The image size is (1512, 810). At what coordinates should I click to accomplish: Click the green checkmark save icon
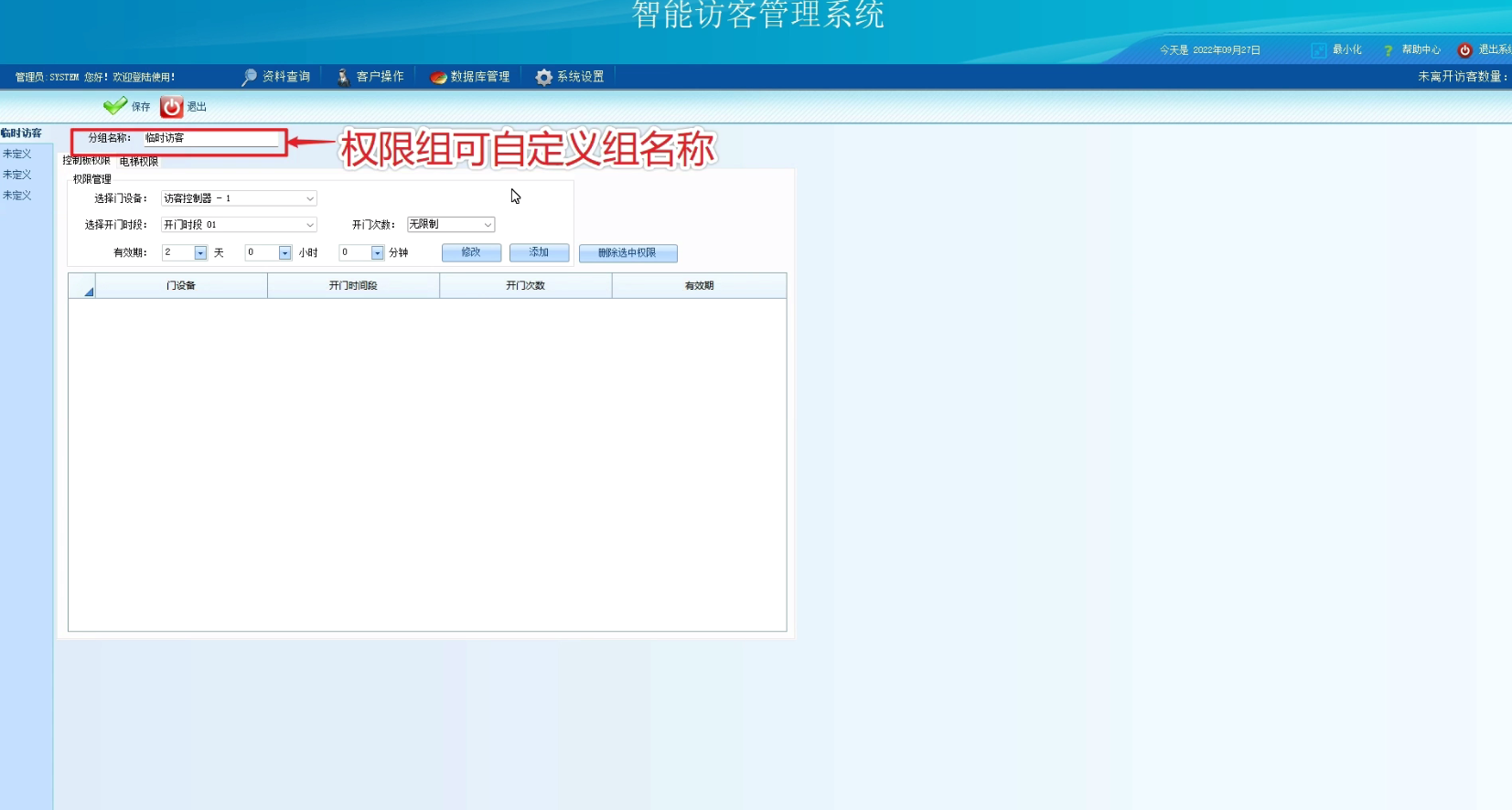(115, 106)
